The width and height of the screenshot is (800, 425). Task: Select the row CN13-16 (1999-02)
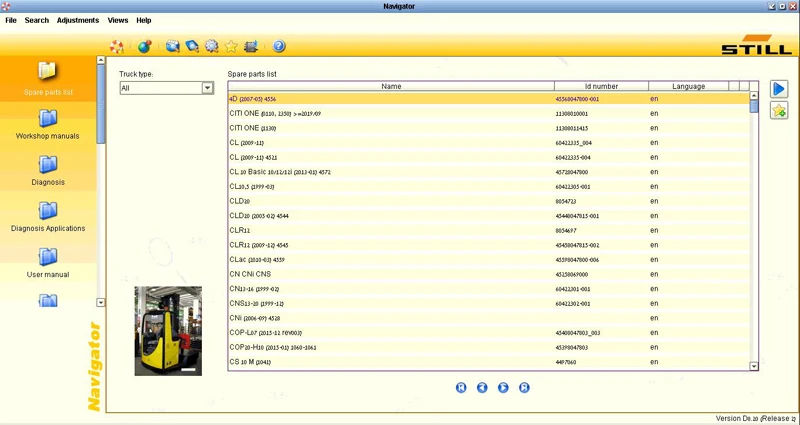tap(489, 289)
